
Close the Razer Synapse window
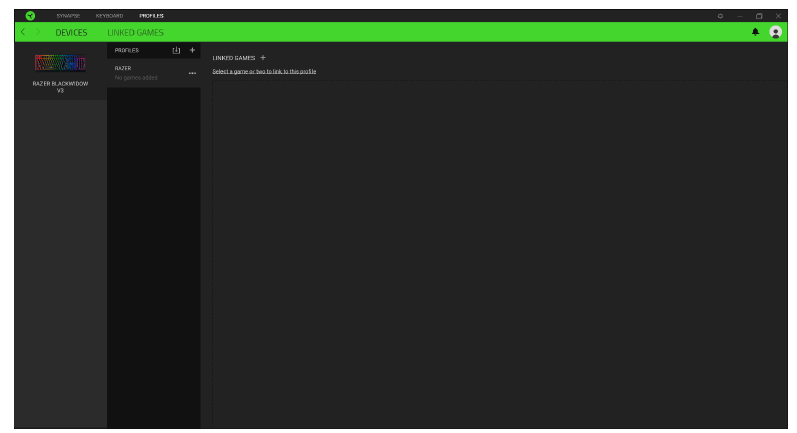778,16
